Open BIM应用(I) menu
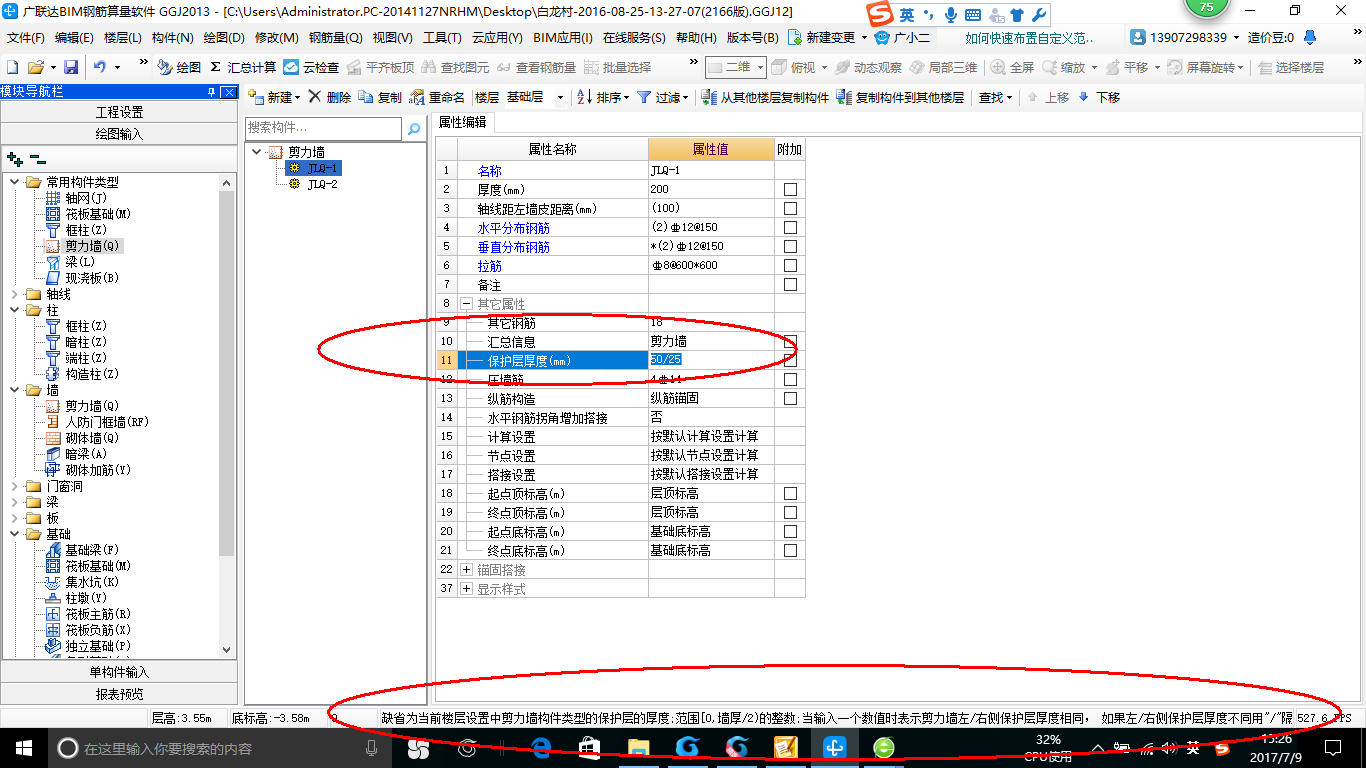 pyautogui.click(x=563, y=37)
